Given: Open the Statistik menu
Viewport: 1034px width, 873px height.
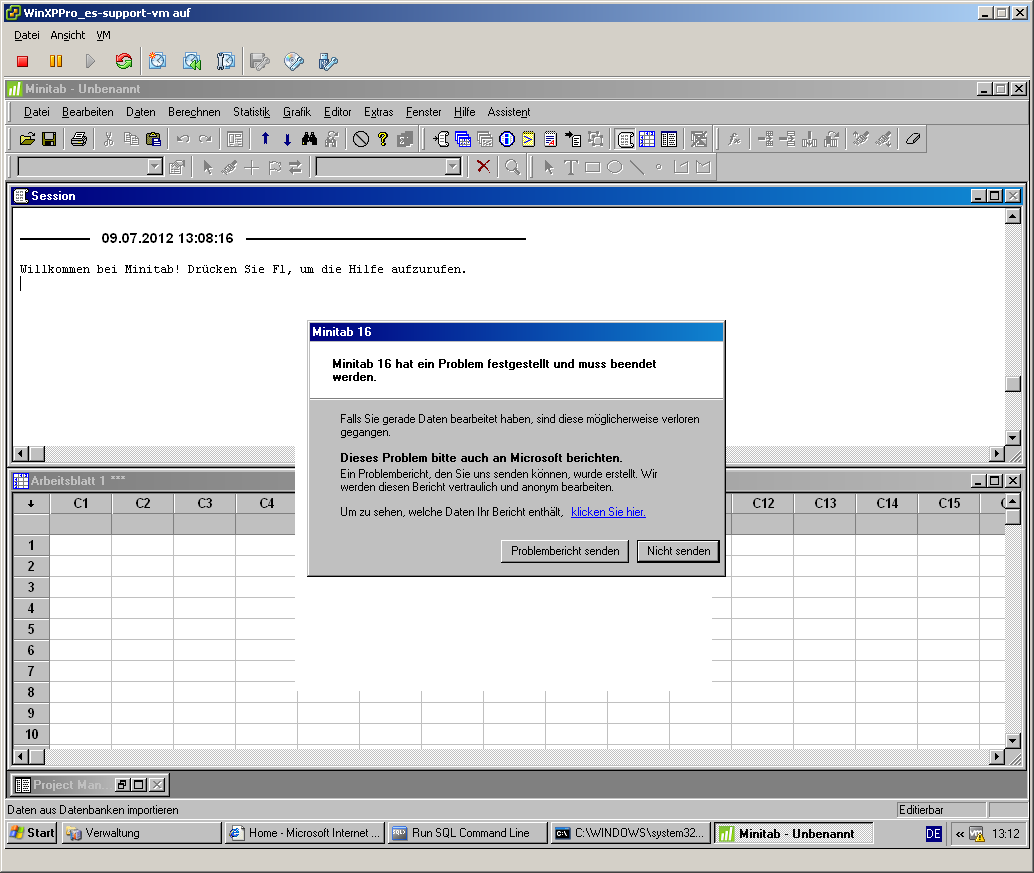Looking at the screenshot, I should (x=251, y=112).
